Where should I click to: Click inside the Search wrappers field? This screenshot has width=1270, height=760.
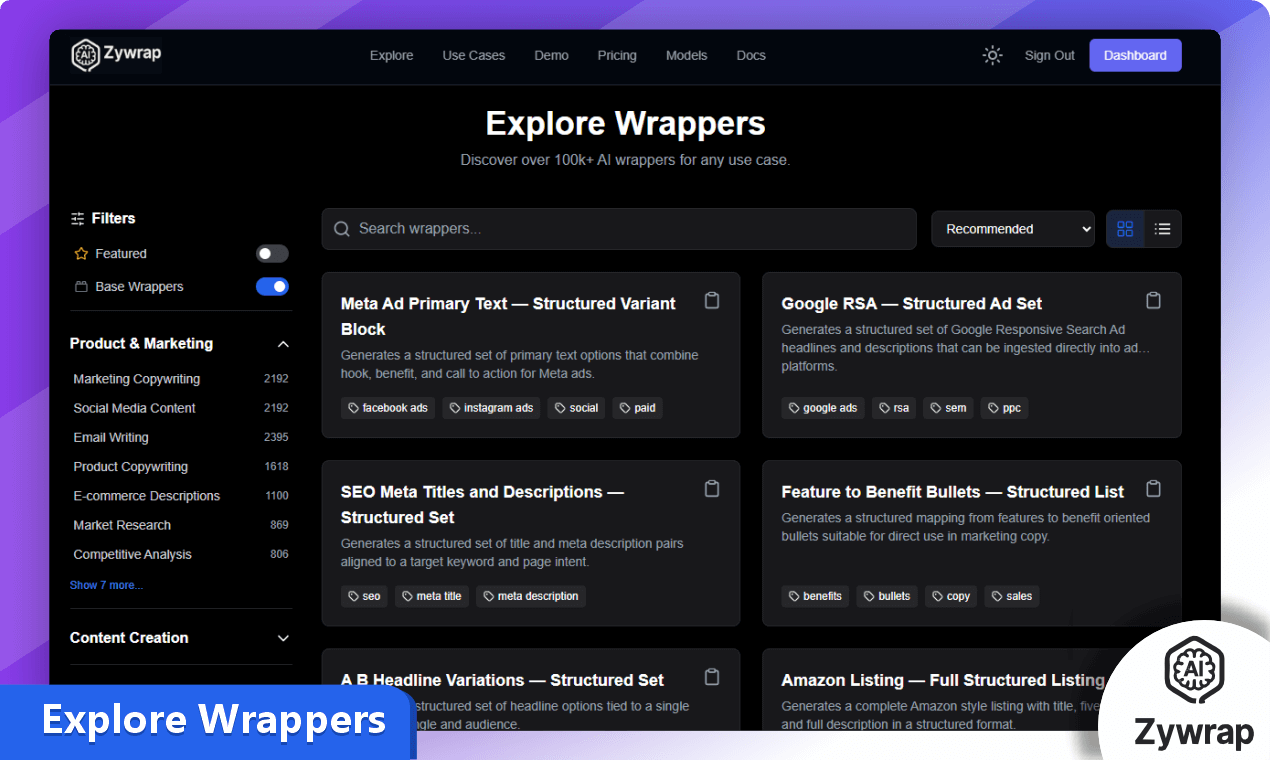pos(618,229)
